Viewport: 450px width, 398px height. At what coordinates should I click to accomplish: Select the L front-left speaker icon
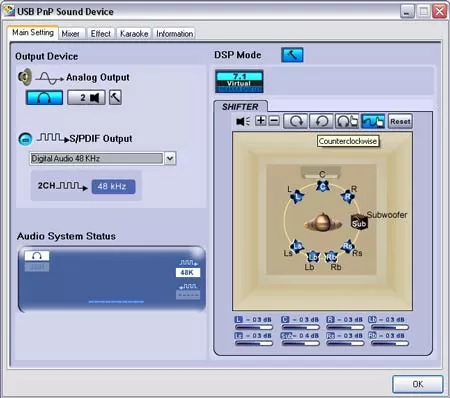[297, 197]
